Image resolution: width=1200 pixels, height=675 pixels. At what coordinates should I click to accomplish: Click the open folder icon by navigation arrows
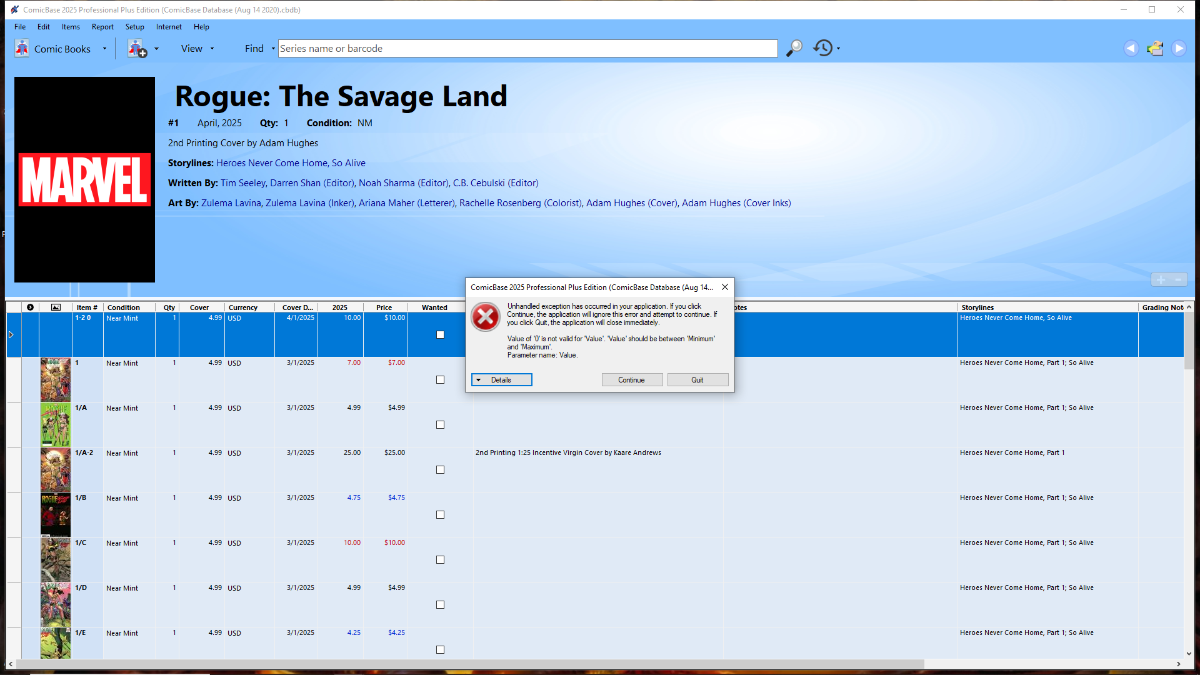tap(1155, 48)
